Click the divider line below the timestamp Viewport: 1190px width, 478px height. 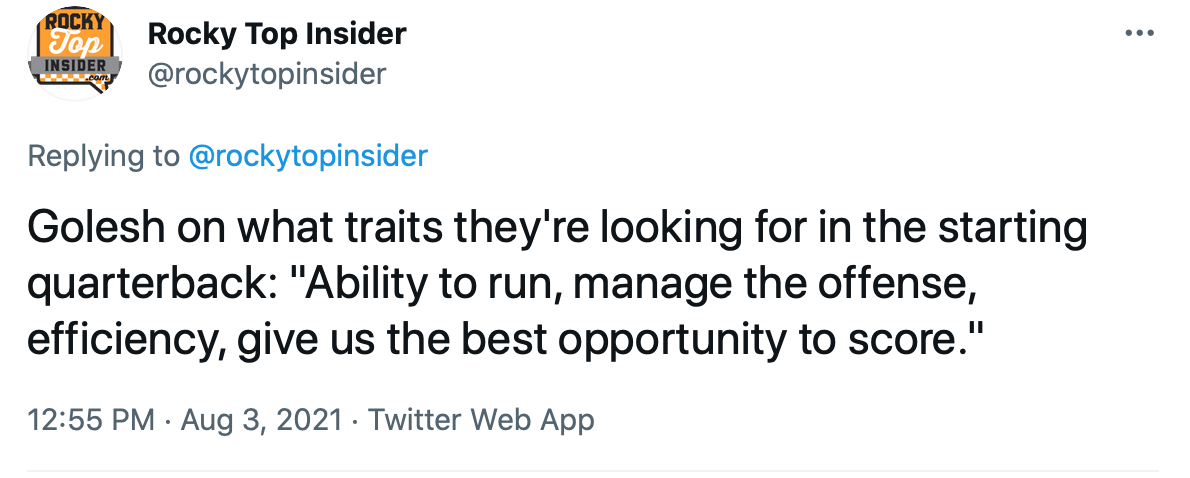[592, 470]
